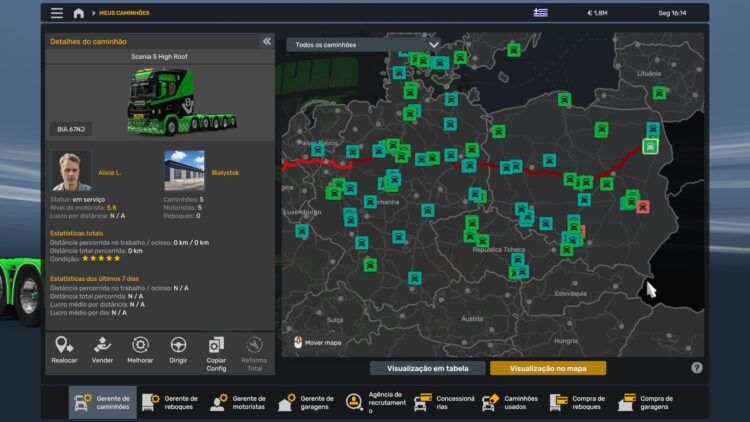Click the Estatísticas dos últimos 7 dias heading
Image resolution: width=750 pixels, height=422 pixels.
pos(94,278)
